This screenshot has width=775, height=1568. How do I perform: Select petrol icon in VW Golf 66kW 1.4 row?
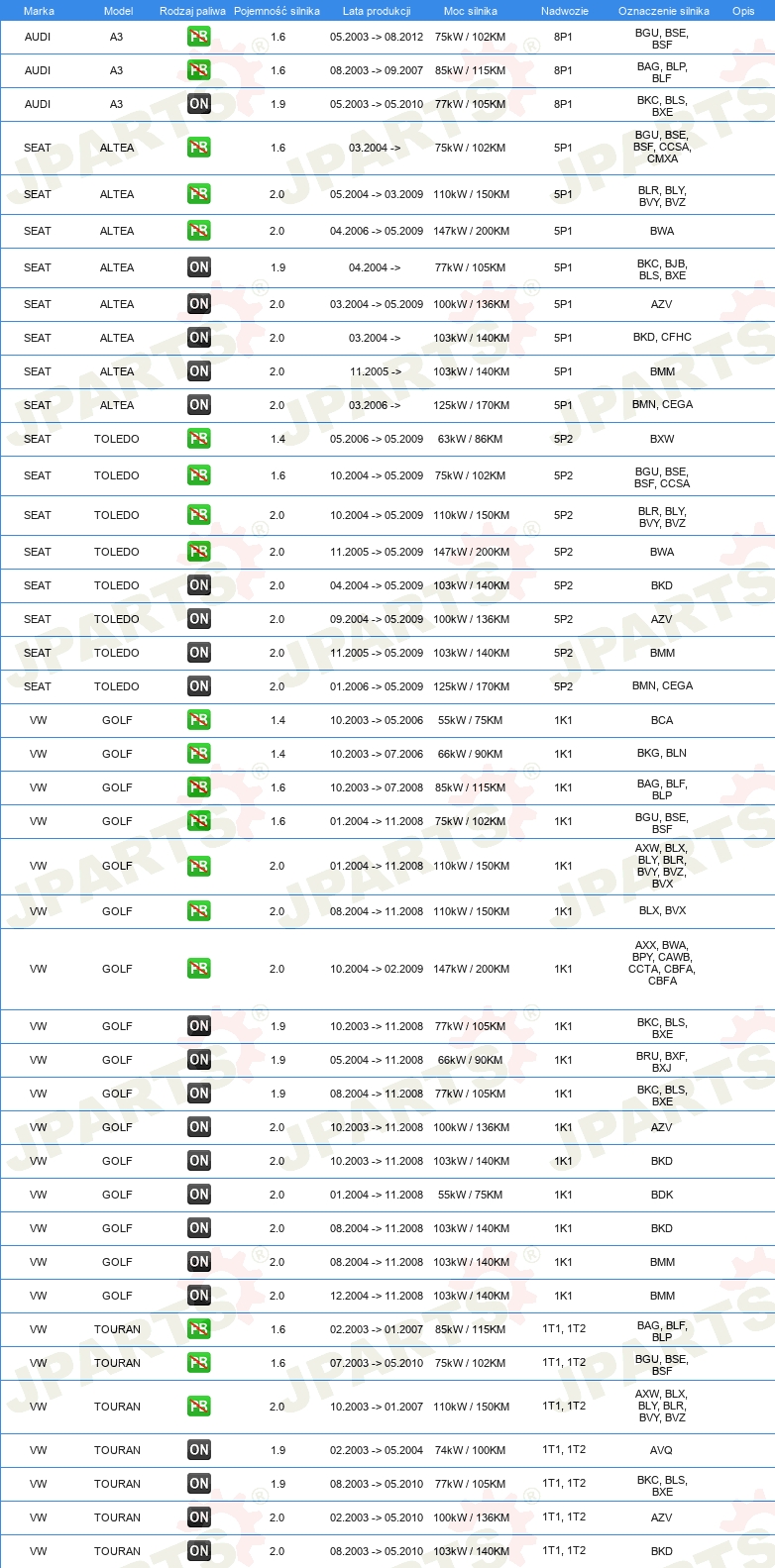coord(199,754)
